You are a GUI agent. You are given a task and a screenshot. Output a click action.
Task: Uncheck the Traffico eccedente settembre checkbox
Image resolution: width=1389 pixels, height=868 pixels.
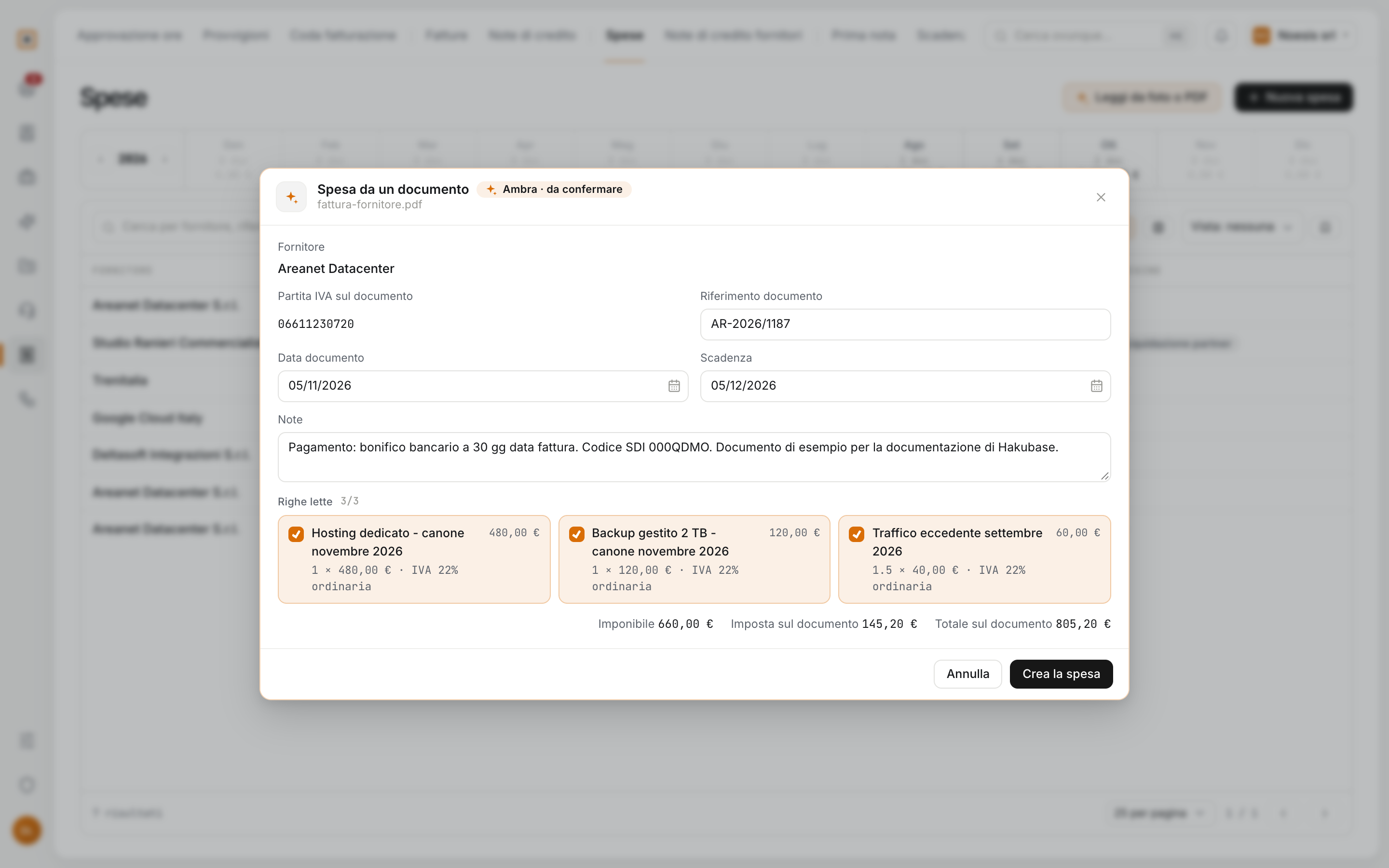click(x=857, y=534)
